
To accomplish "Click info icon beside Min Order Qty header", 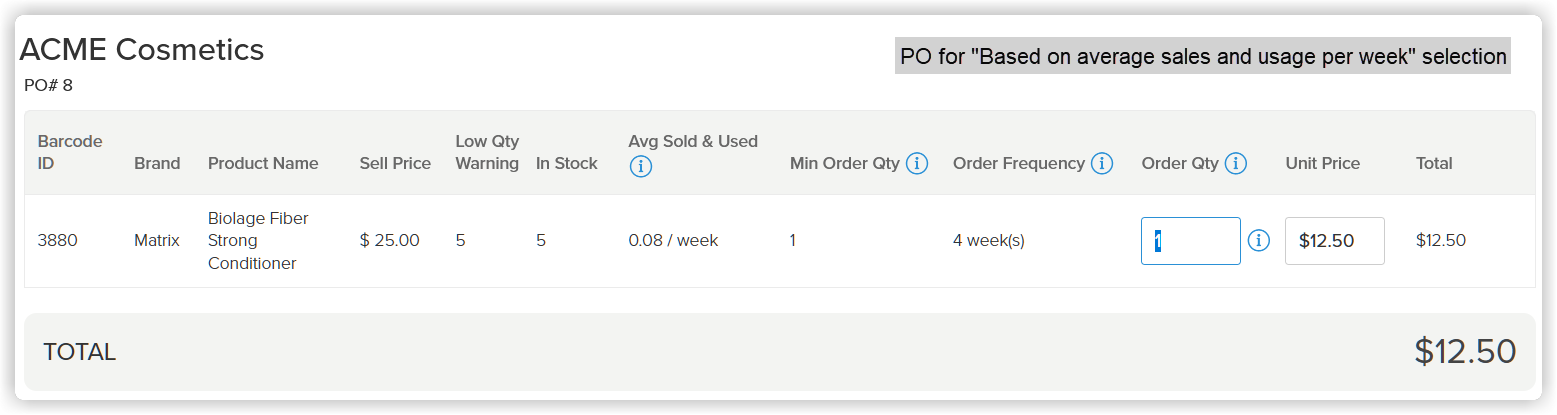I will [x=917, y=163].
